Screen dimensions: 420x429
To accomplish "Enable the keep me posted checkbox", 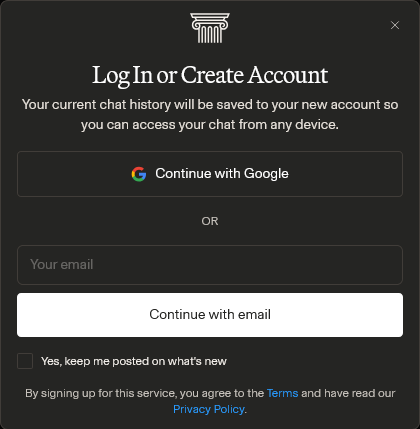I will [25, 361].
